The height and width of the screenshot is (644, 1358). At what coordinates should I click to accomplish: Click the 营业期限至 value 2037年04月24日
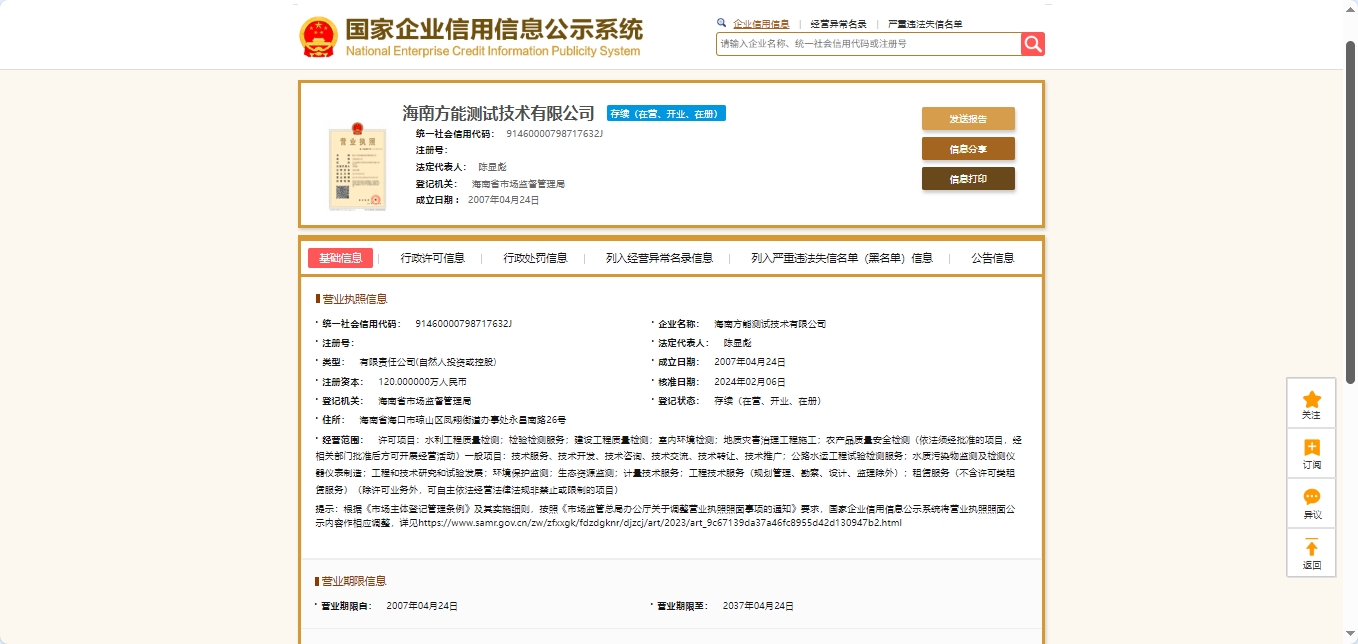tap(758, 606)
